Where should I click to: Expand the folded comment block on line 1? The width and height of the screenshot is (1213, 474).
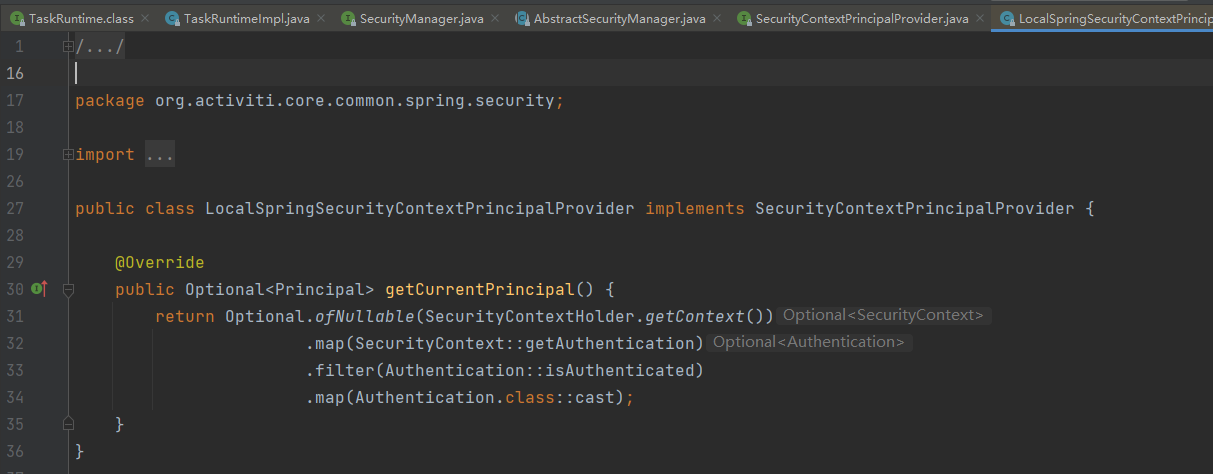(68, 46)
